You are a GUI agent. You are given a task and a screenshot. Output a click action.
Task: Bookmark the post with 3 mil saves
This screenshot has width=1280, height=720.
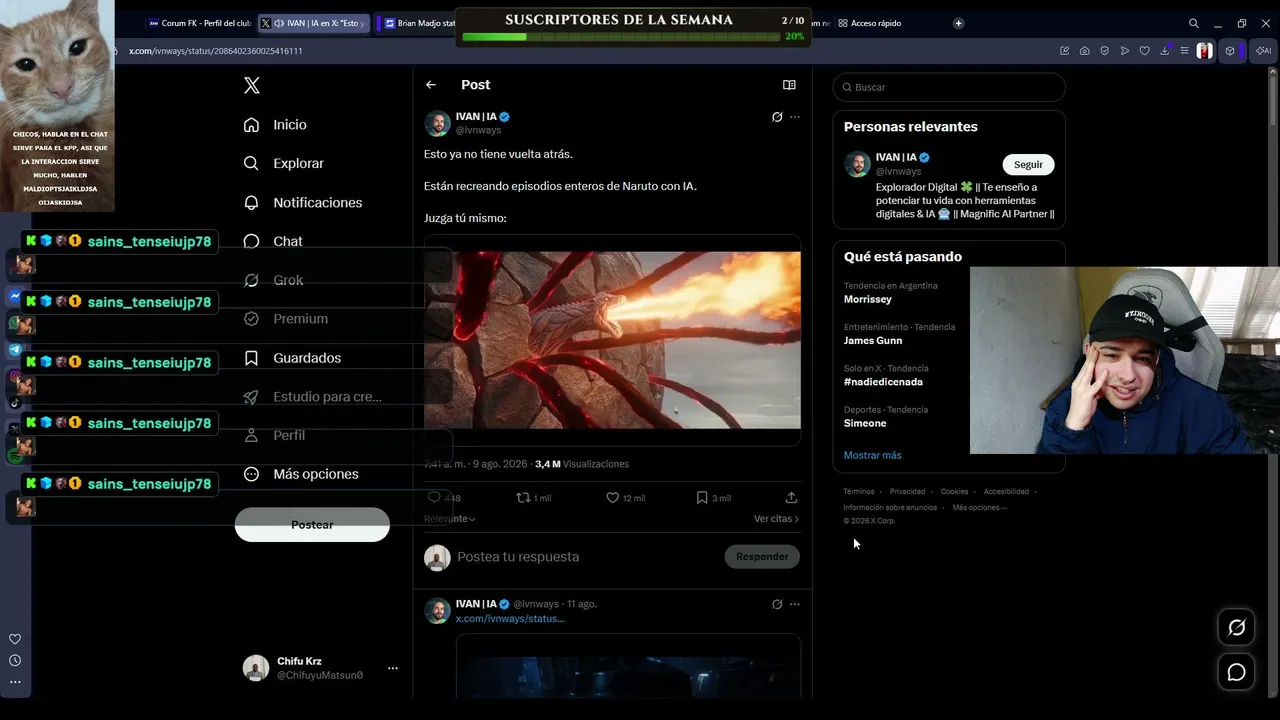pos(702,497)
